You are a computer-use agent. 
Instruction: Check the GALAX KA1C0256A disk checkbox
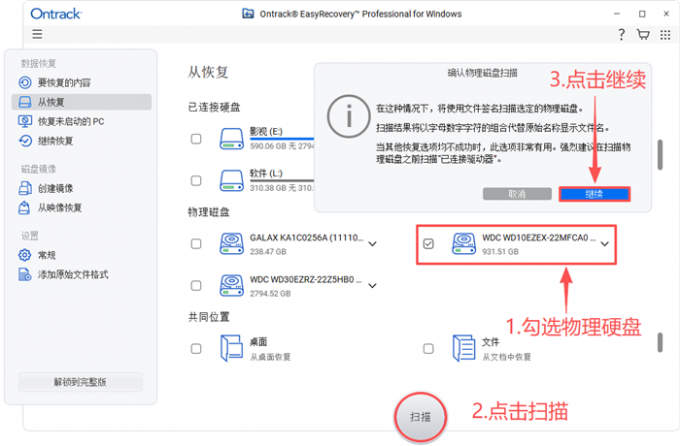click(196, 244)
